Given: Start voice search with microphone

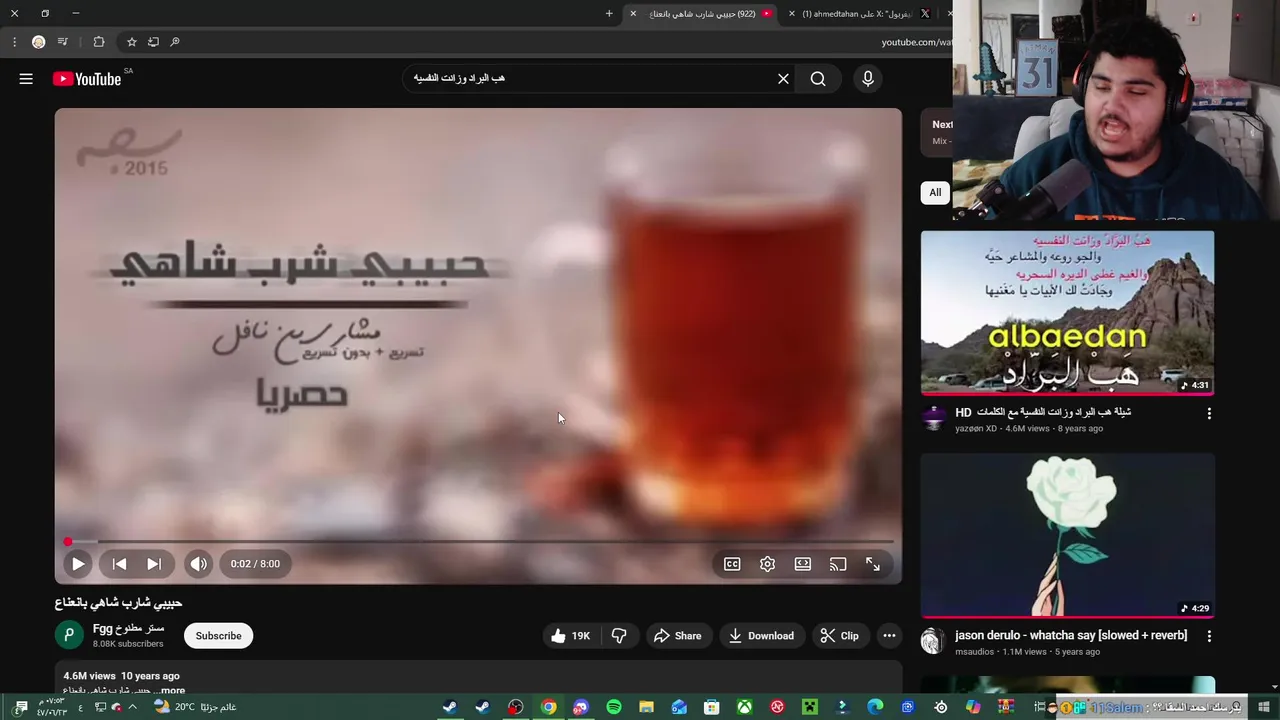Looking at the screenshot, I should click(868, 79).
